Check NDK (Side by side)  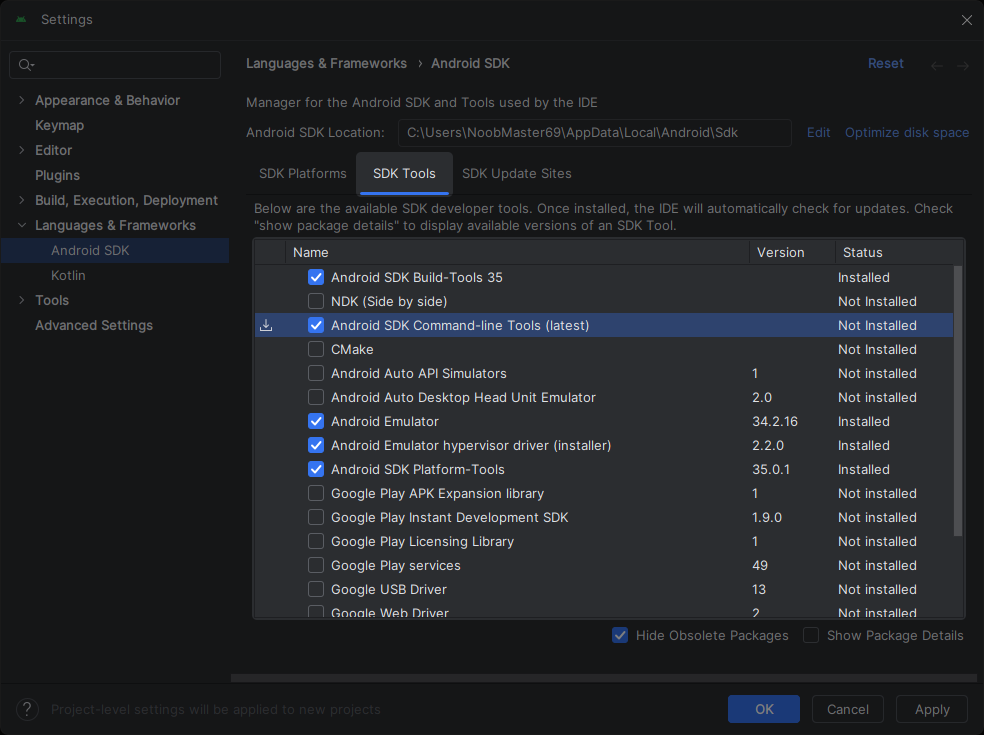[316, 301]
